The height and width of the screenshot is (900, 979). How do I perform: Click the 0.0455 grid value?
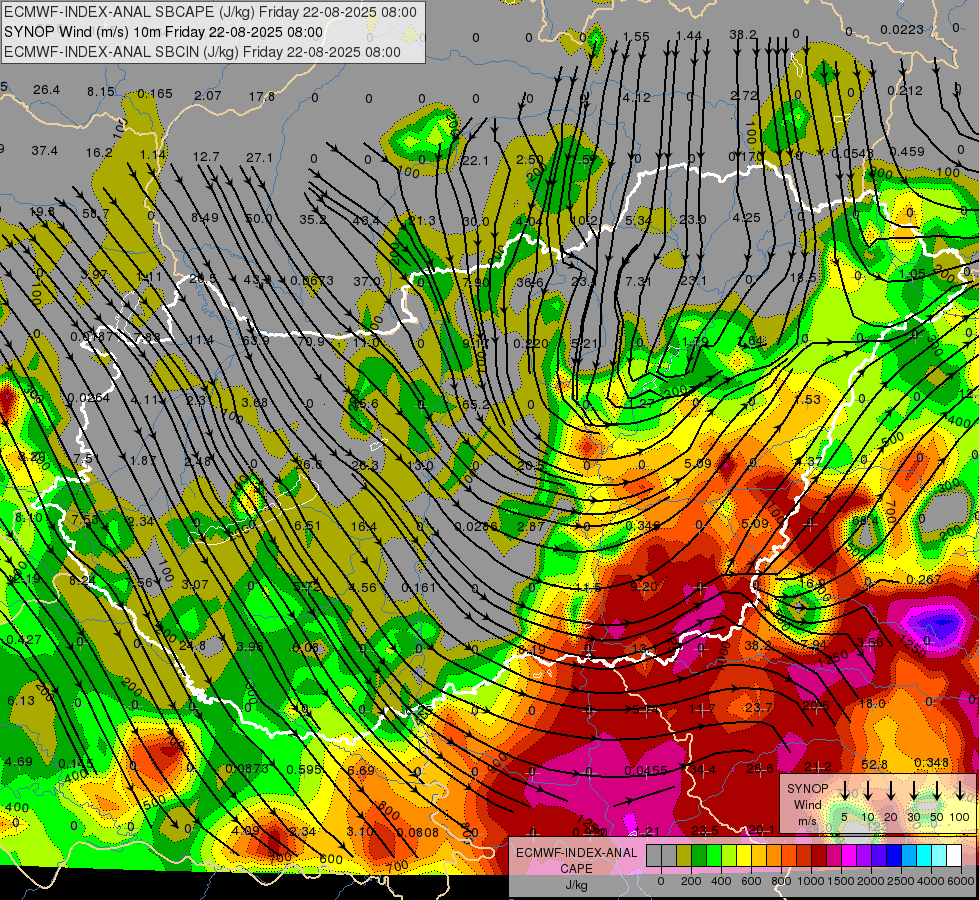(x=646, y=771)
